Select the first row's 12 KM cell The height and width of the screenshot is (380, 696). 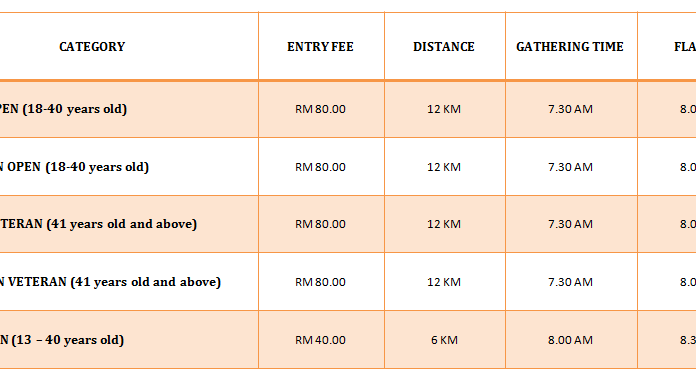click(x=444, y=109)
